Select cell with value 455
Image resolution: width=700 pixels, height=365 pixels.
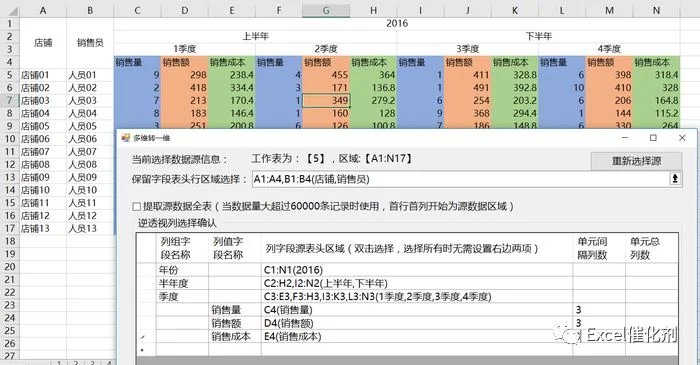[x=326, y=75]
